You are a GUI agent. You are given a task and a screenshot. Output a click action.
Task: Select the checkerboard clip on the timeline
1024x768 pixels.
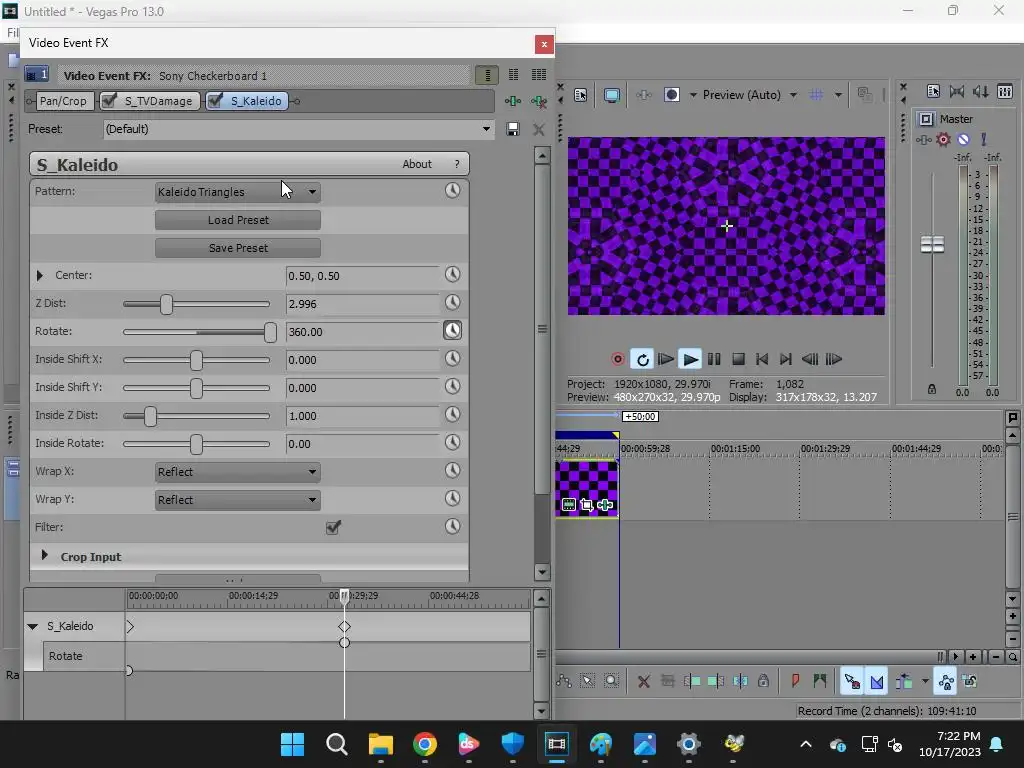[586, 488]
